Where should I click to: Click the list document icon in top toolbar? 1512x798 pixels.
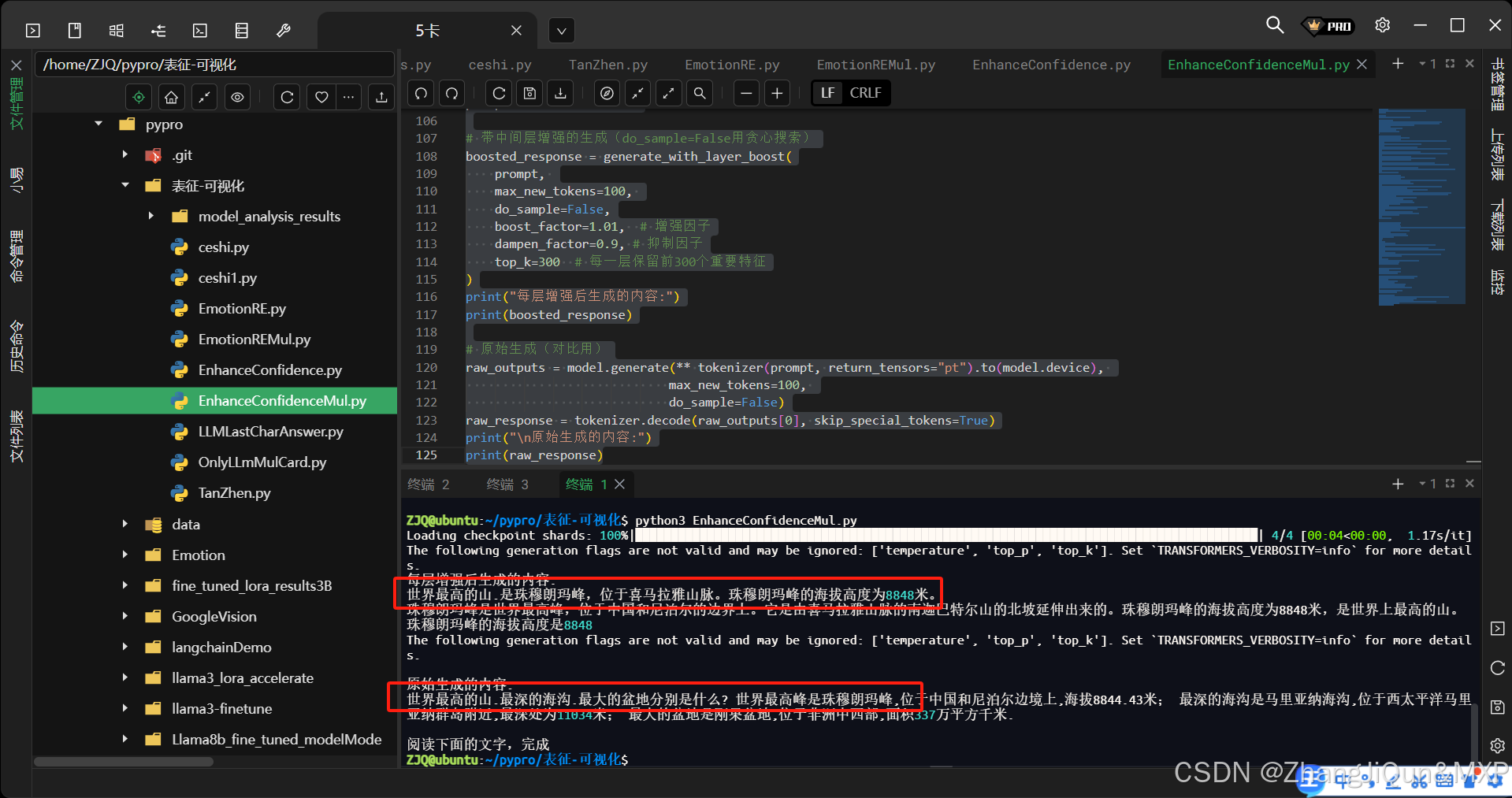[x=242, y=31]
